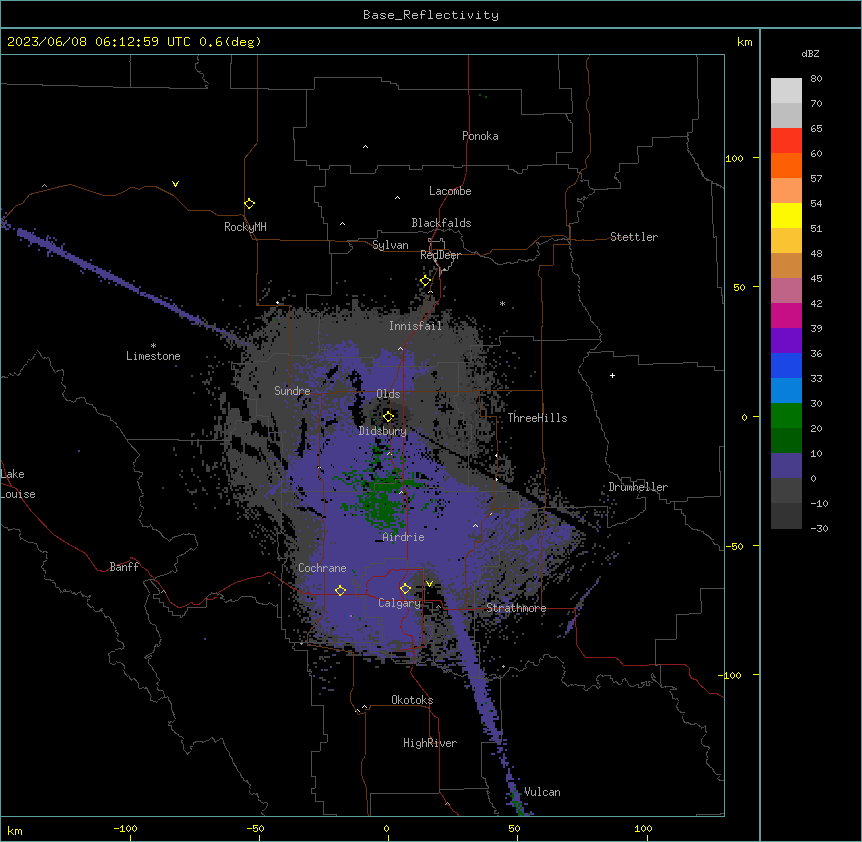This screenshot has width=862, height=842.
Task: Select the yellow diamond marker above Didsbury
Action: coord(388,416)
